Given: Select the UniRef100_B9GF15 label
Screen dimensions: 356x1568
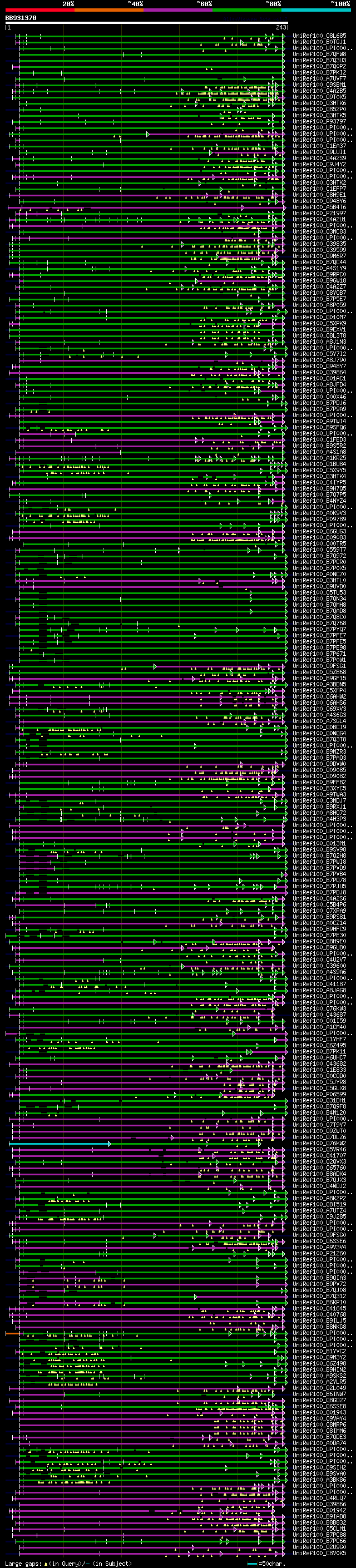Looking at the screenshot, I should pyautogui.click(x=319, y=678).
